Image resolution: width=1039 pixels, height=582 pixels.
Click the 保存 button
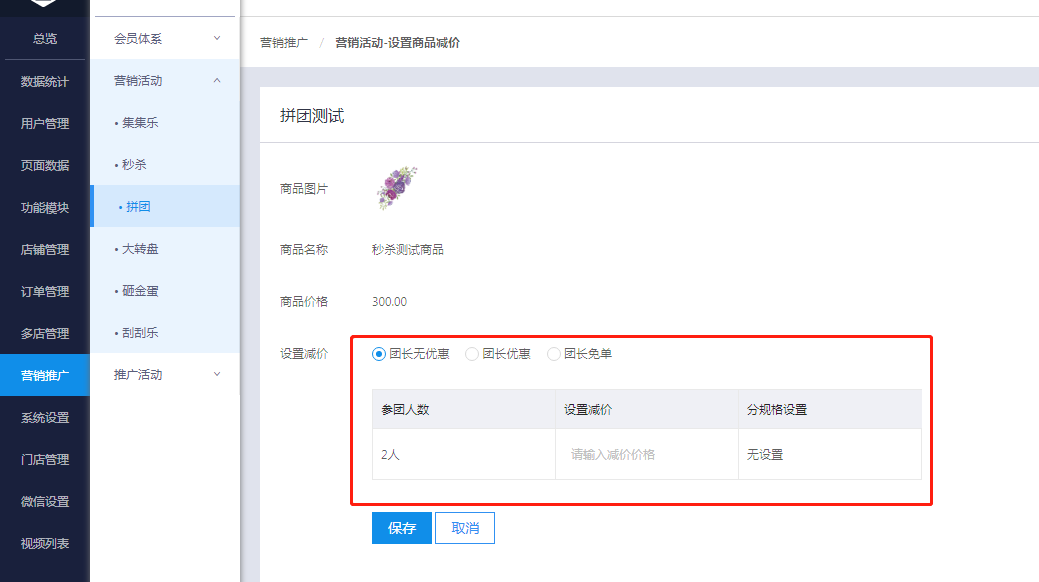pos(401,528)
